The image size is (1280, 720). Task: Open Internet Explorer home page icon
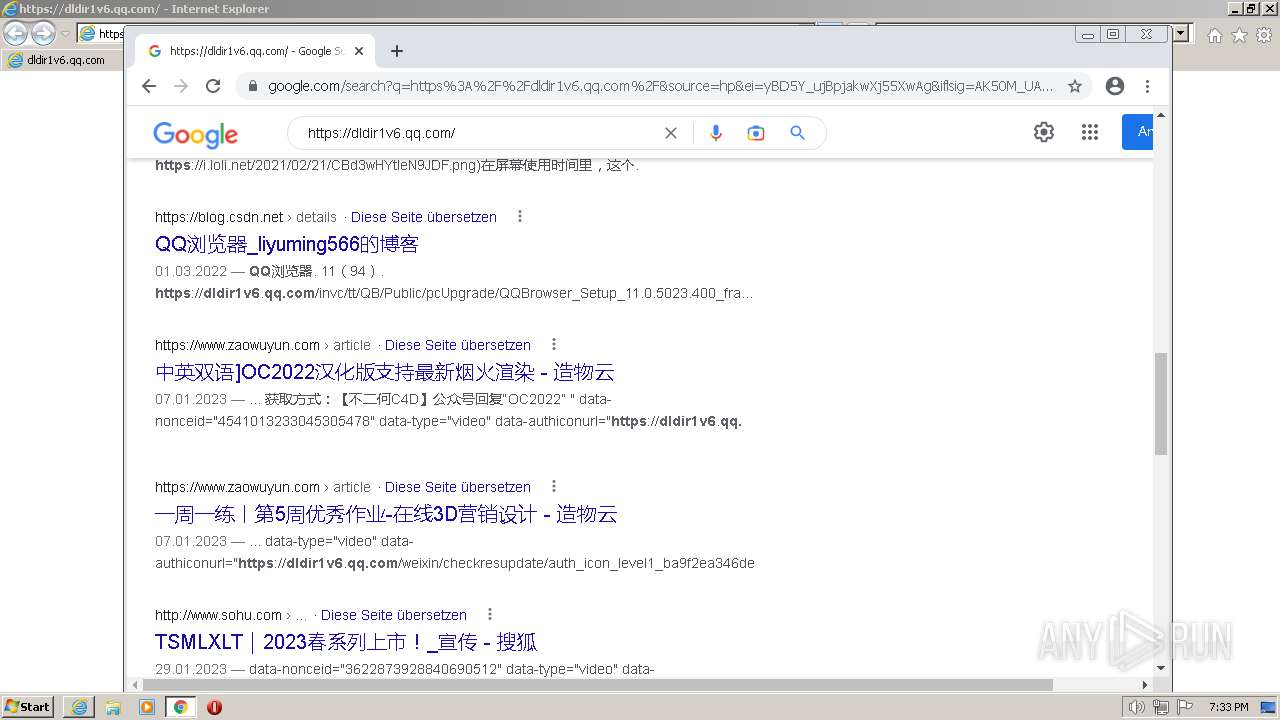coord(1214,35)
